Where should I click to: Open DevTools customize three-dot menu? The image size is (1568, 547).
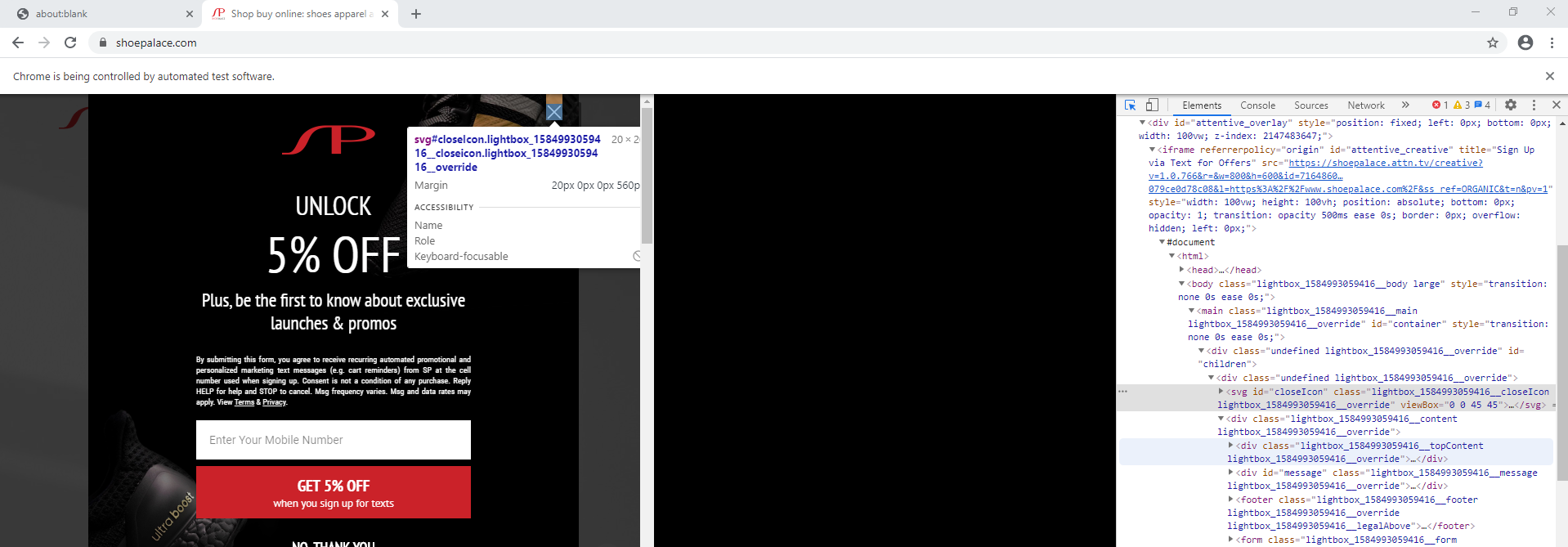click(1534, 105)
